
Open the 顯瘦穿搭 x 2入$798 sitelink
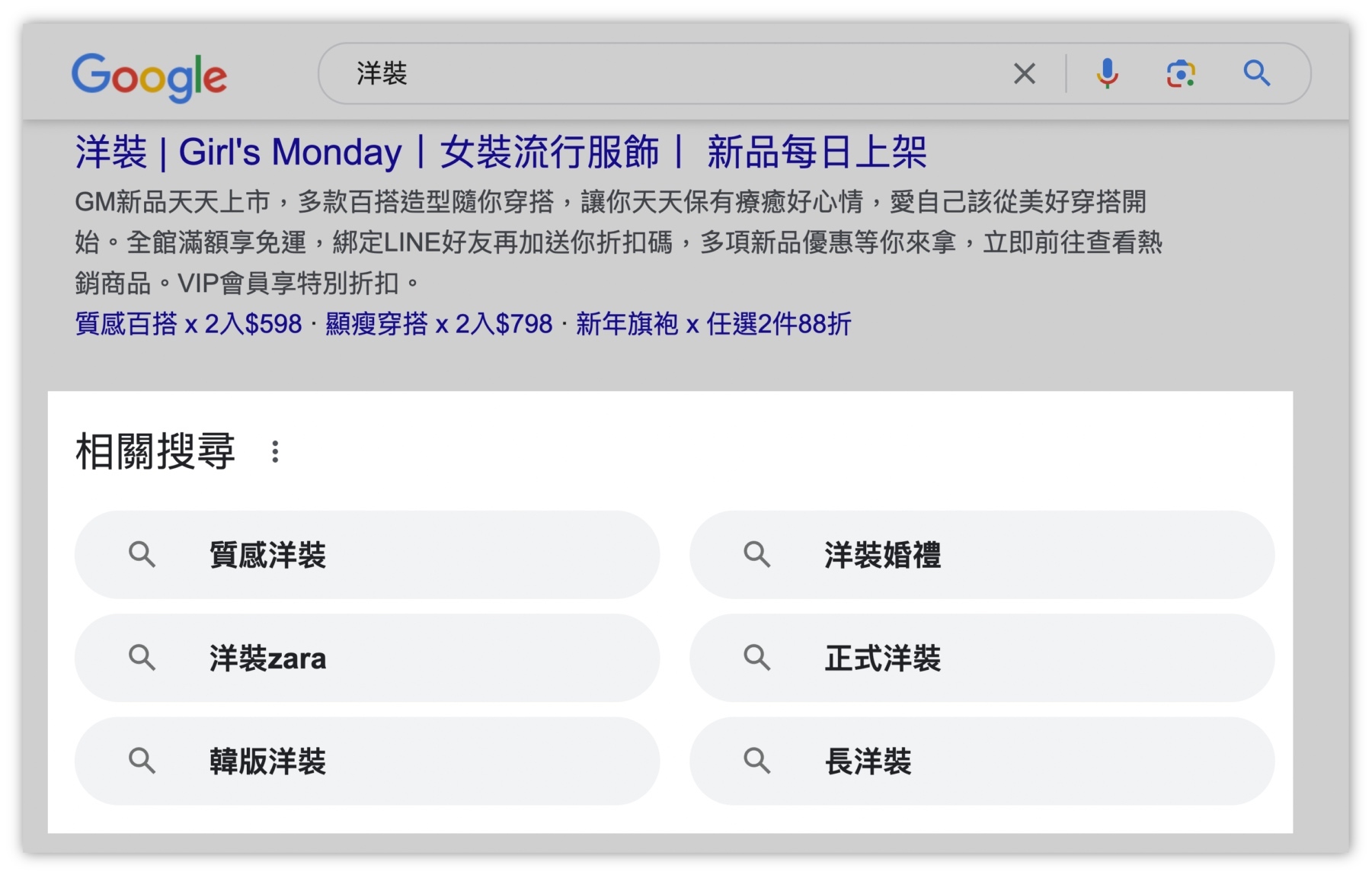[x=439, y=324]
